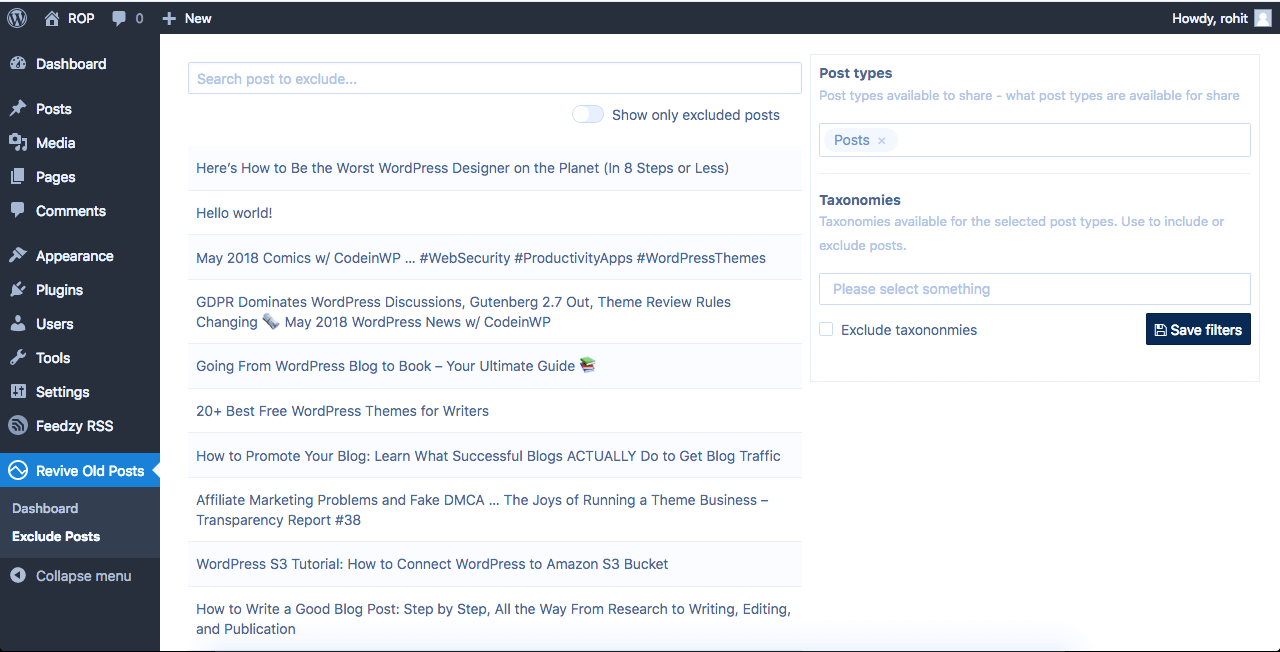
Task: Go to the Settings menu item
Action: click(x=62, y=392)
